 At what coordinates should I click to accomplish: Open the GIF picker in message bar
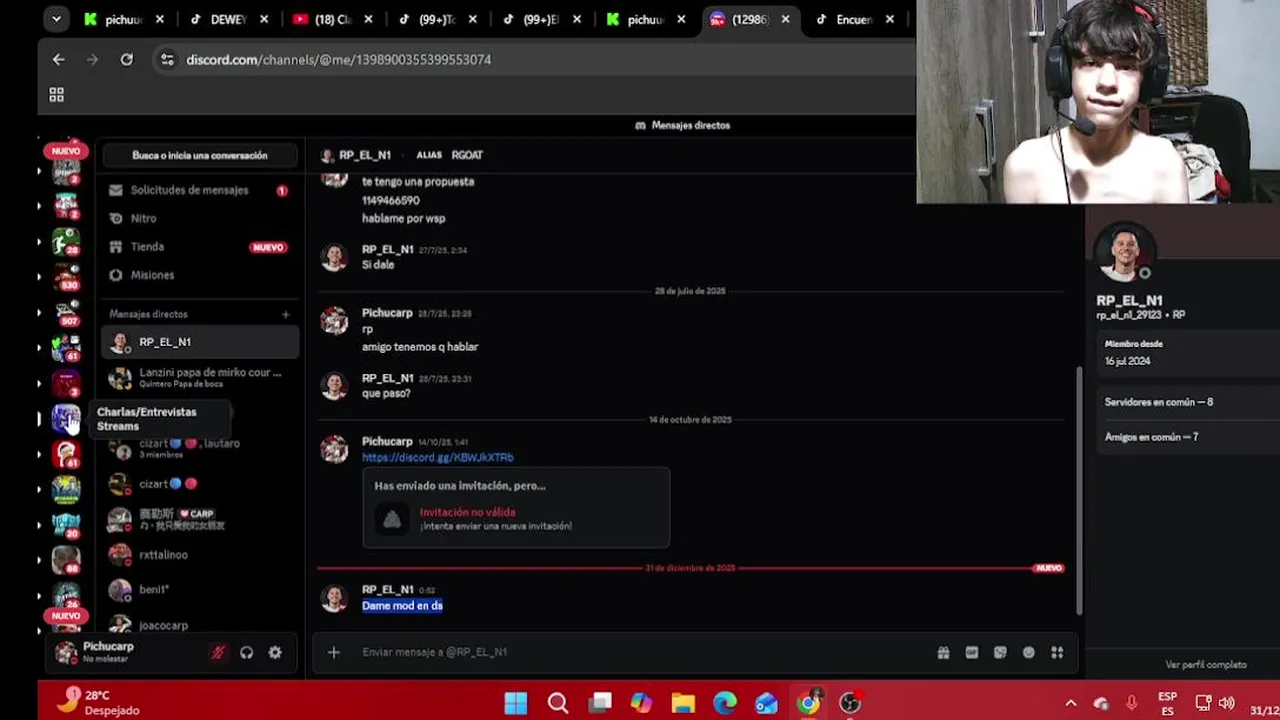[971, 652]
